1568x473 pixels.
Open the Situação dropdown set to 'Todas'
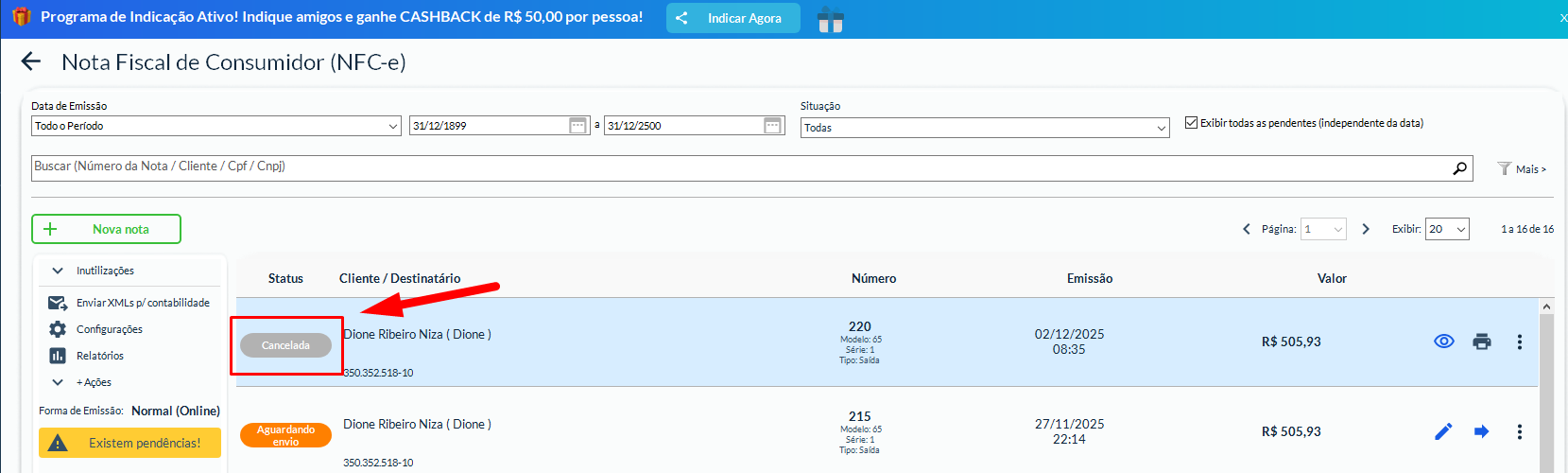[985, 128]
